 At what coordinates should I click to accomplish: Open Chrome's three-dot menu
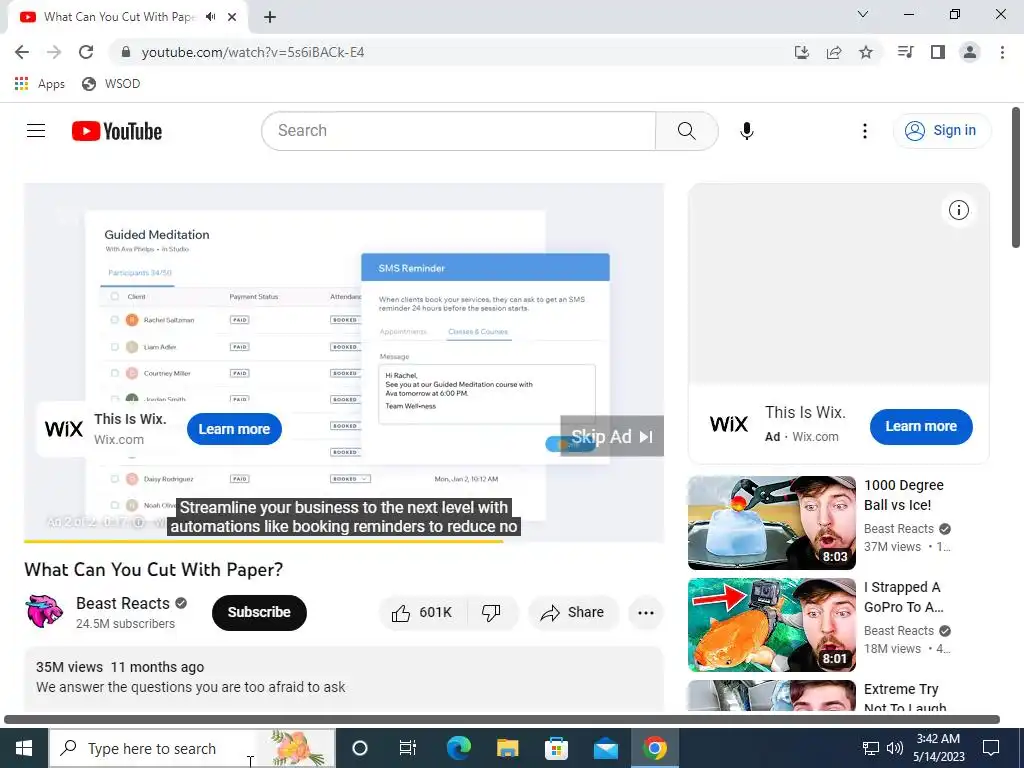tap(1002, 52)
